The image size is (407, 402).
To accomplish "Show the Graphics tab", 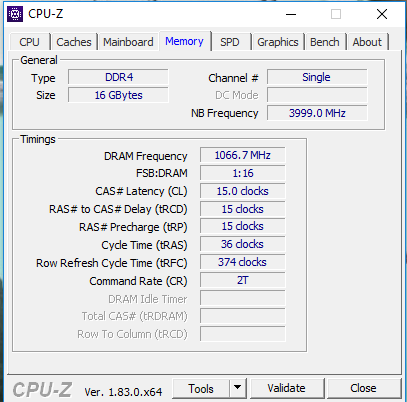I will 278,42.
